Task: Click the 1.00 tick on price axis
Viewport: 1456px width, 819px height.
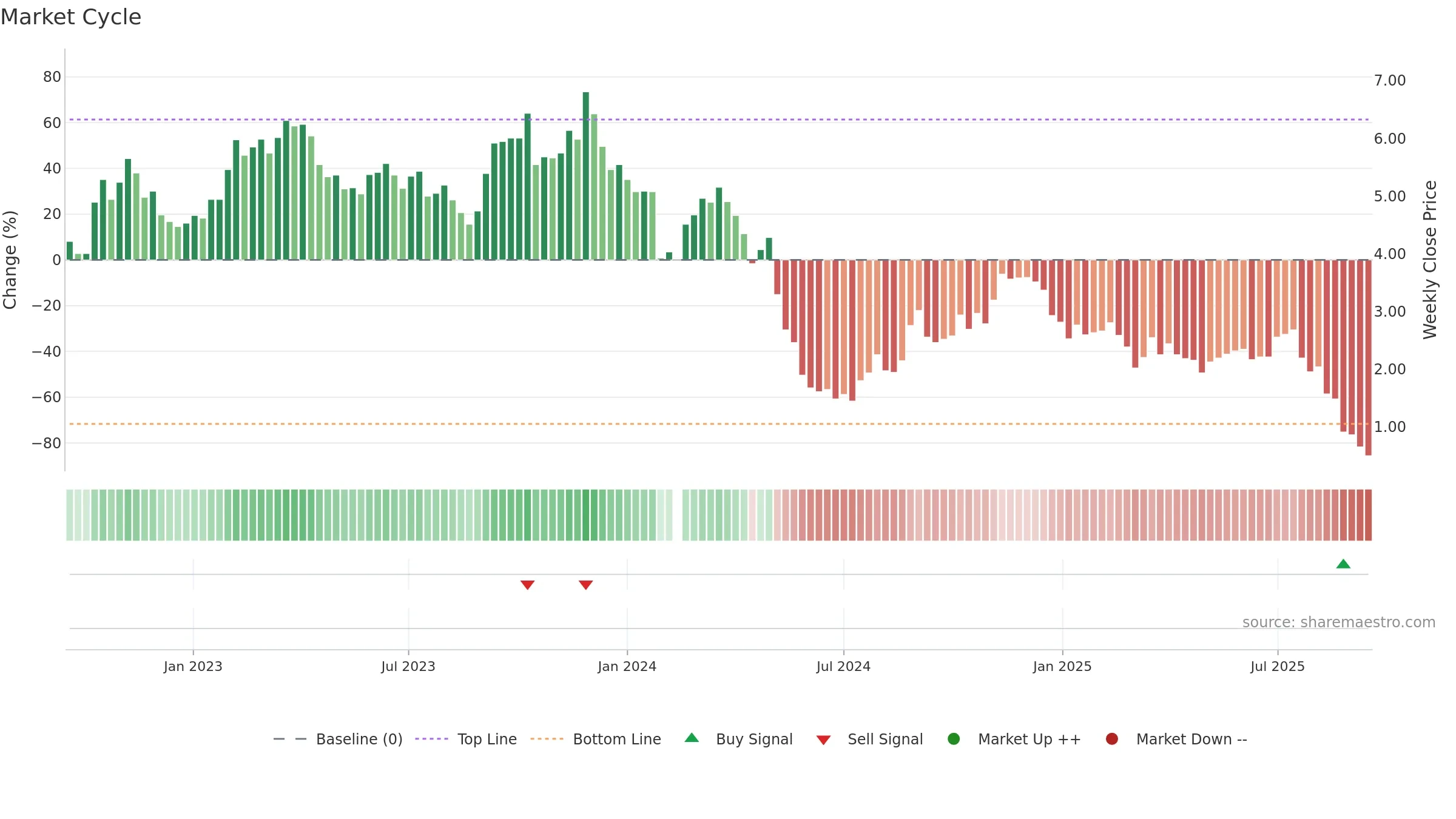Action: pyautogui.click(x=1390, y=427)
